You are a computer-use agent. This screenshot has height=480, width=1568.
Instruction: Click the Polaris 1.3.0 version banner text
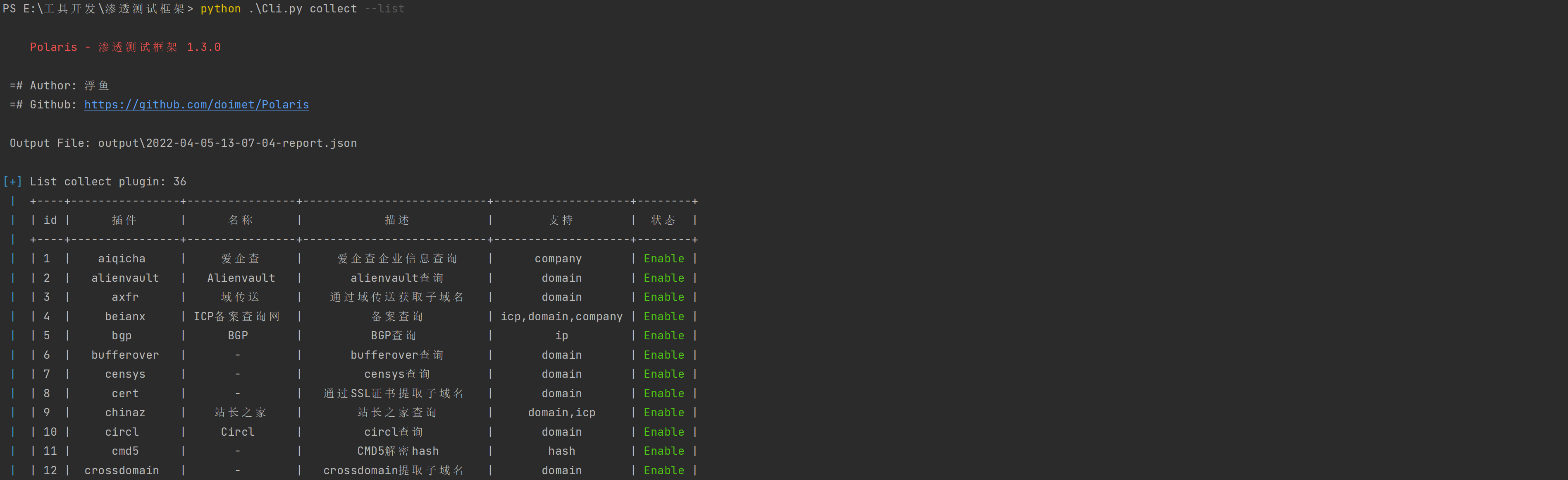(125, 47)
